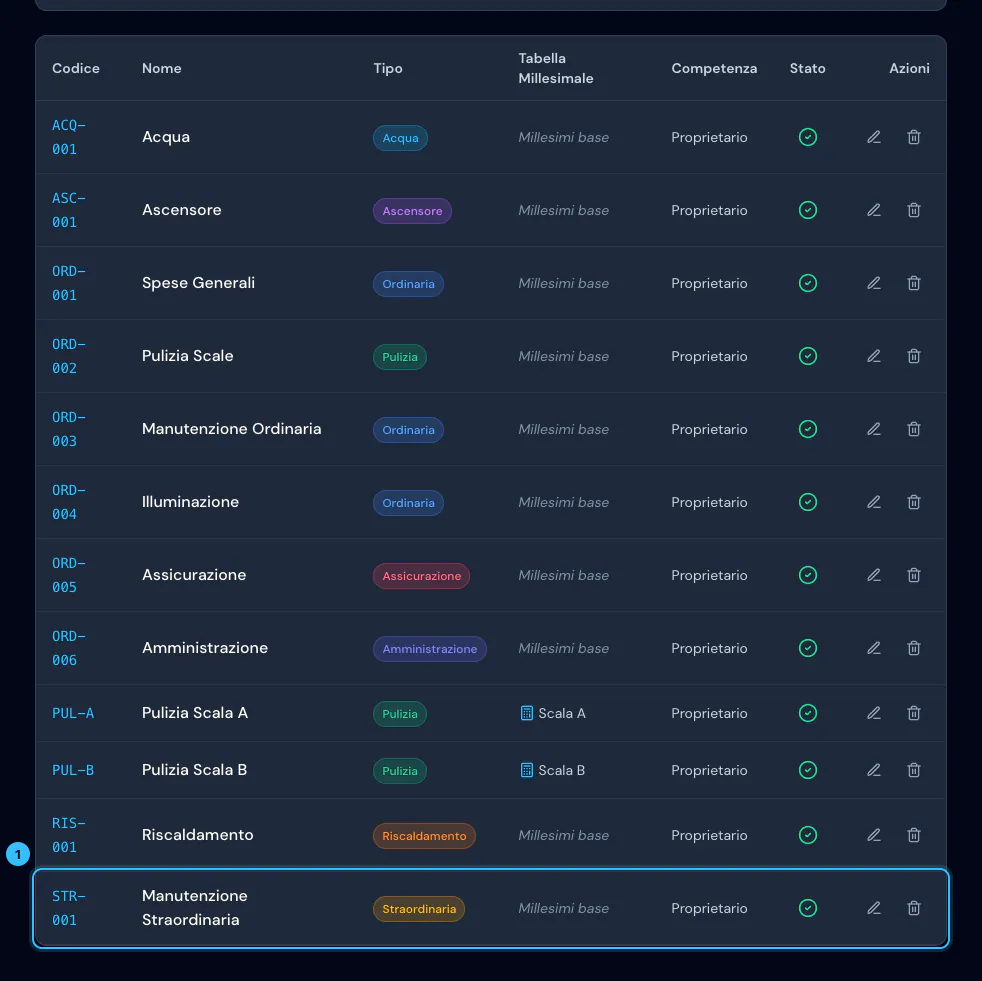Image resolution: width=982 pixels, height=981 pixels.
Task: Remove Illuminazione using trash icon
Action: [914, 502]
